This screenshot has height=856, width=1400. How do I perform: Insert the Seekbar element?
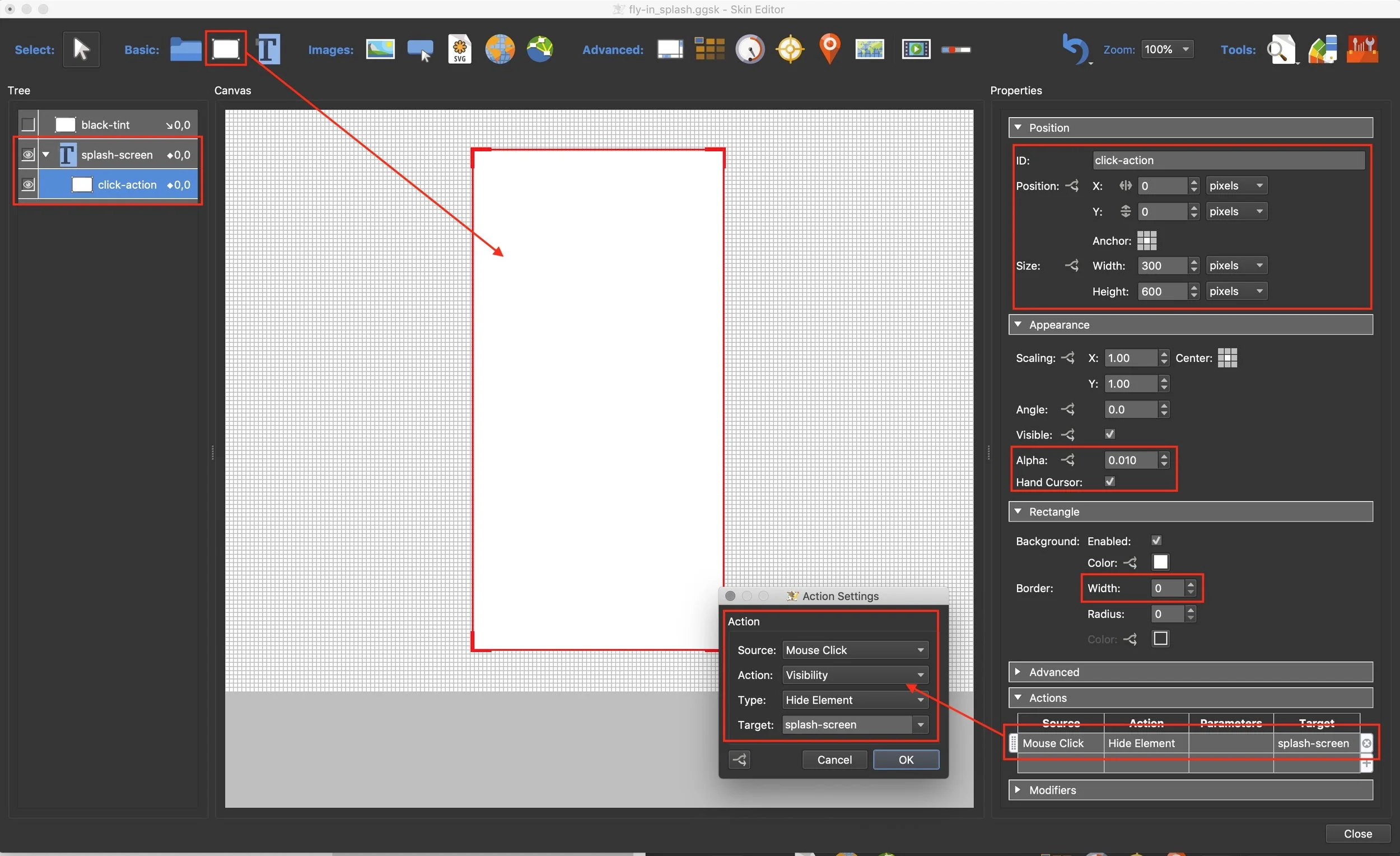pos(956,50)
